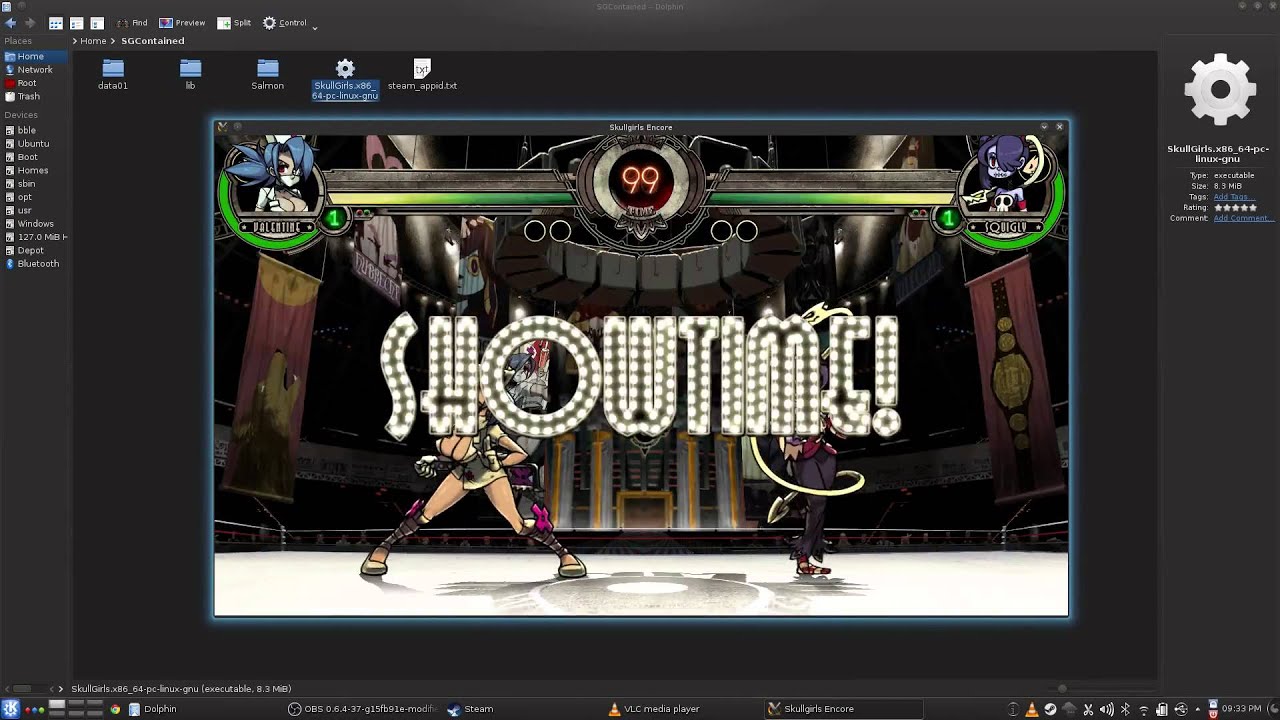1280x720 pixels.
Task: Switch desktops using the pager widget
Action: tap(77, 709)
